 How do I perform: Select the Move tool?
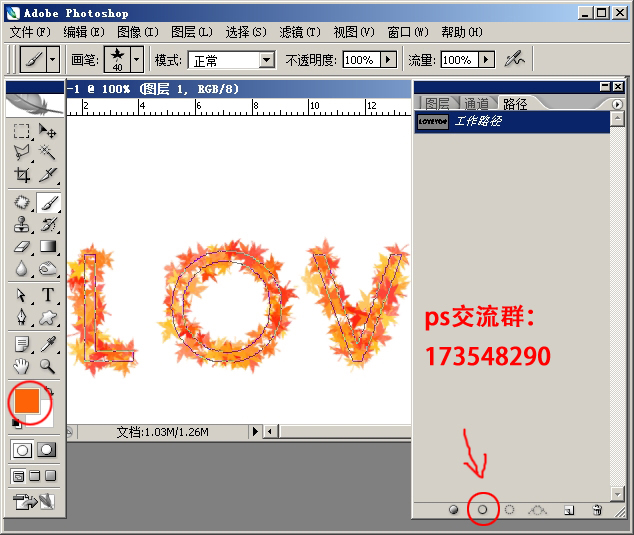pyautogui.click(x=47, y=131)
